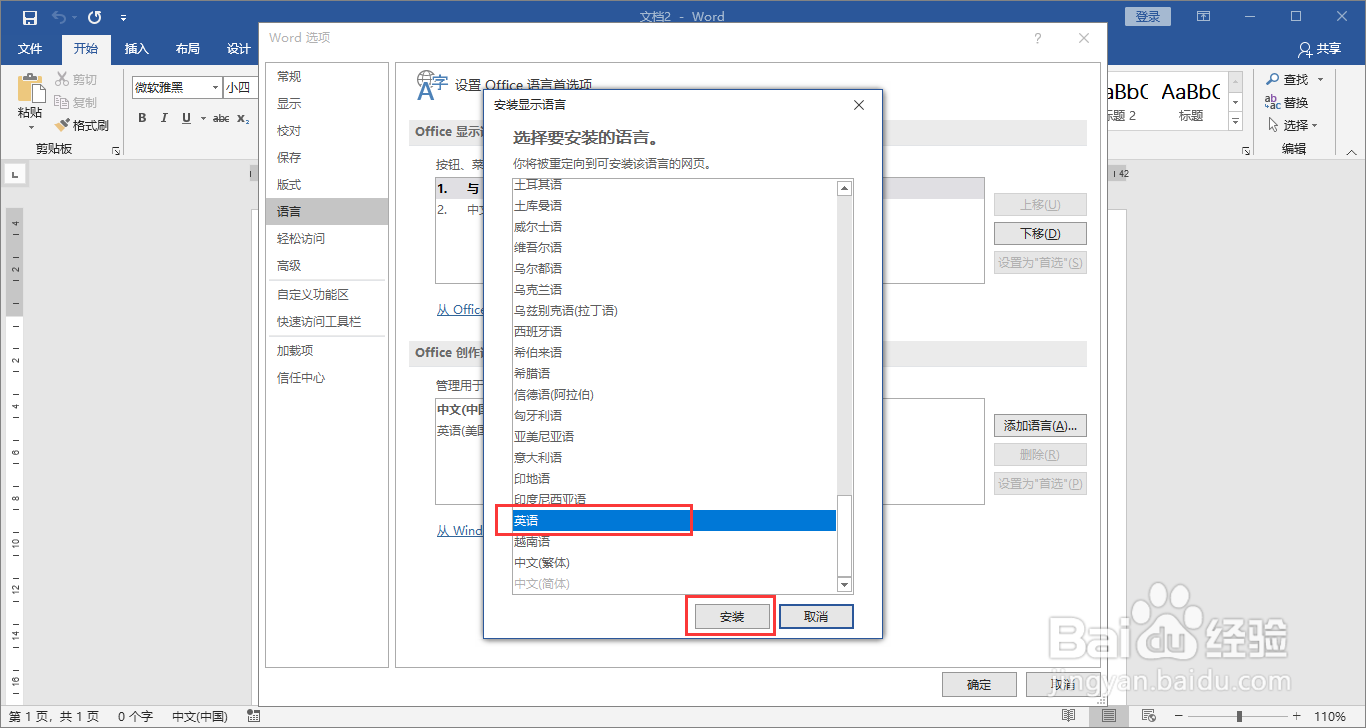Click the Read Mode view icon
The height and width of the screenshot is (728, 1366).
tap(1069, 716)
